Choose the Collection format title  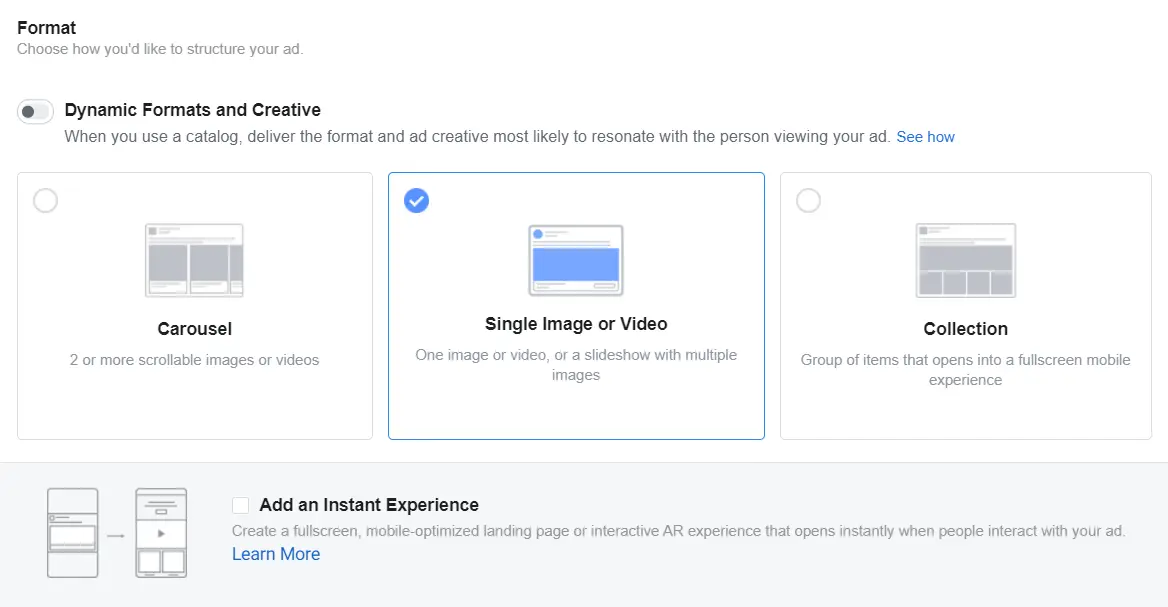965,329
